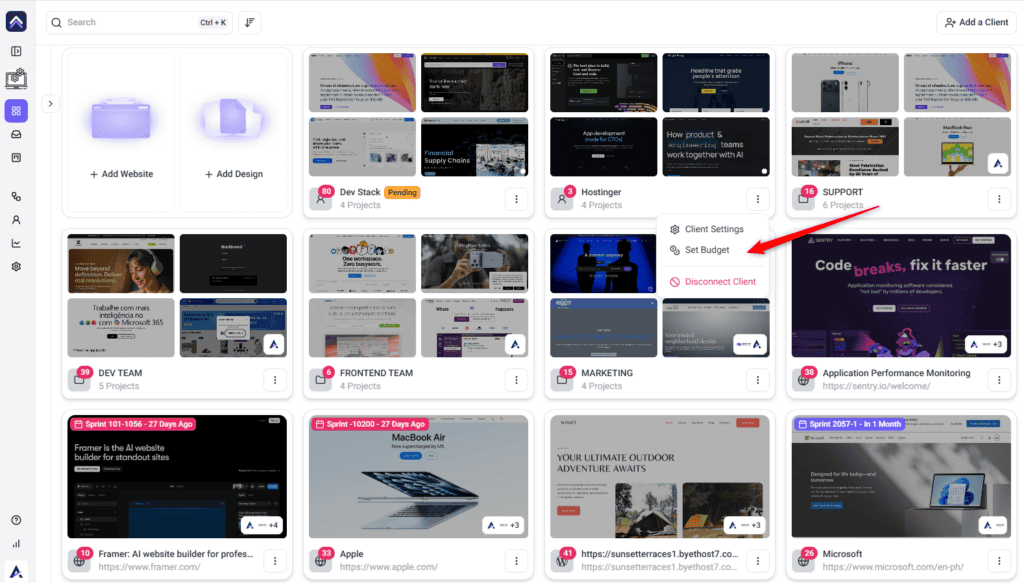Open the analytics chart sidebar icon

[16, 244]
